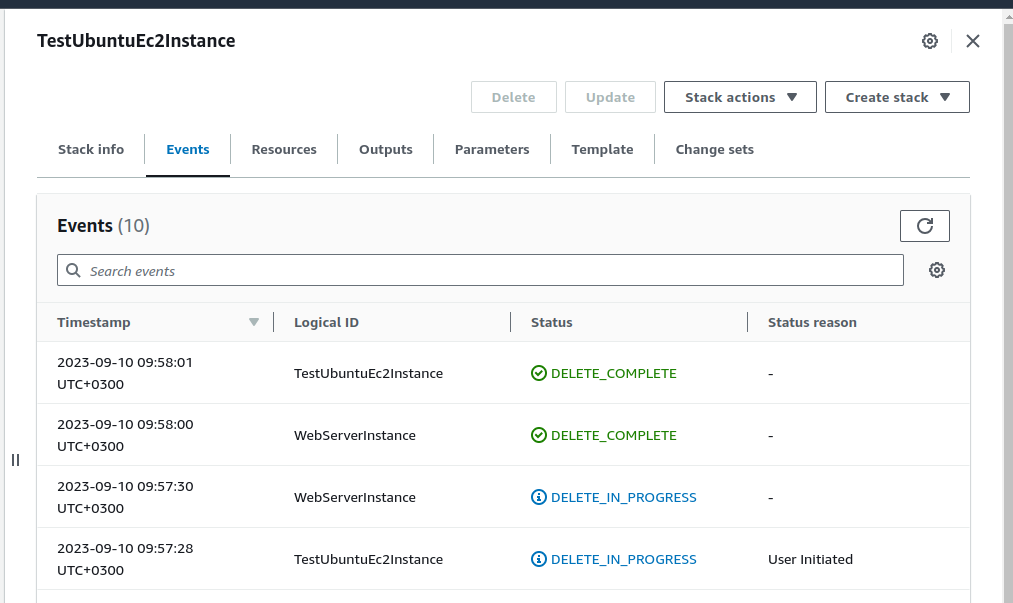Click TestUbuntuEc2Instance DELETE_IN_PROGRESS info icon
This screenshot has width=1013, height=603.
539,559
